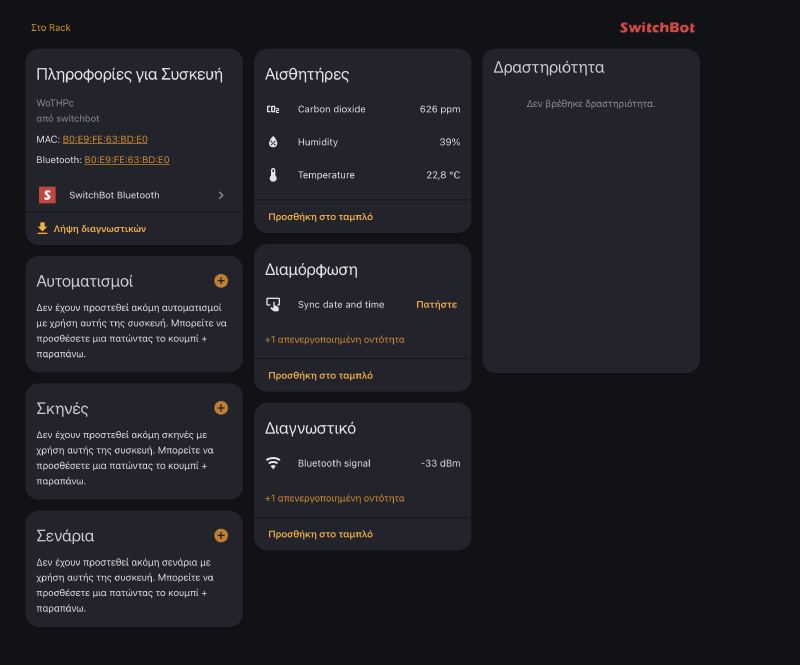Click the download icon beside Λήψη διαγνωστικών
Screen dimensions: 800x665
point(41,228)
